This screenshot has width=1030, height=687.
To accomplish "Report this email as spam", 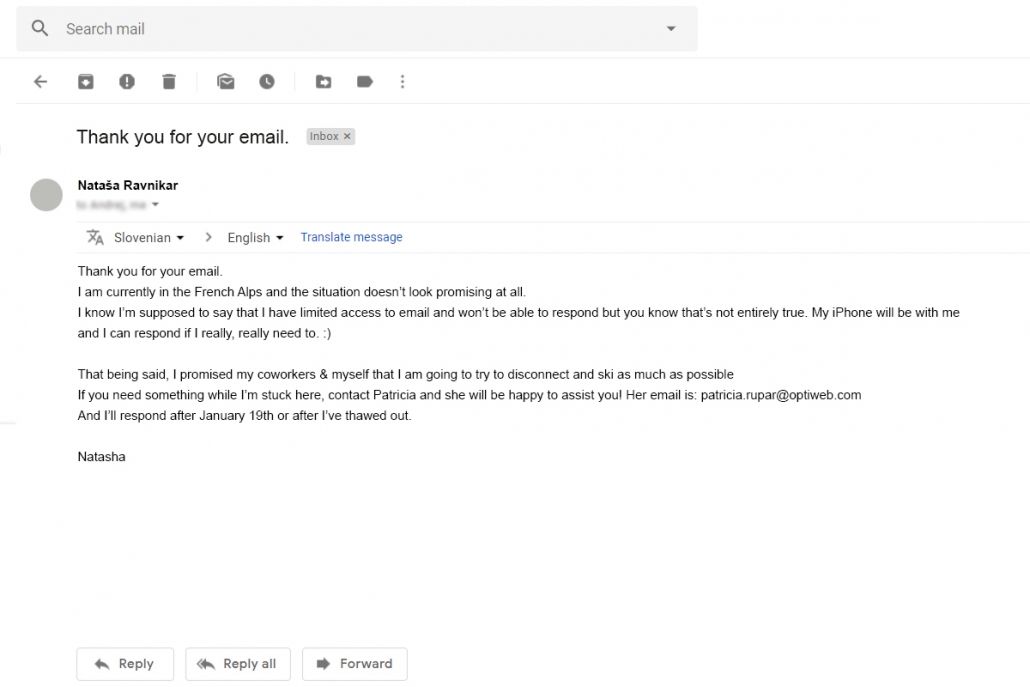I will coord(127,82).
